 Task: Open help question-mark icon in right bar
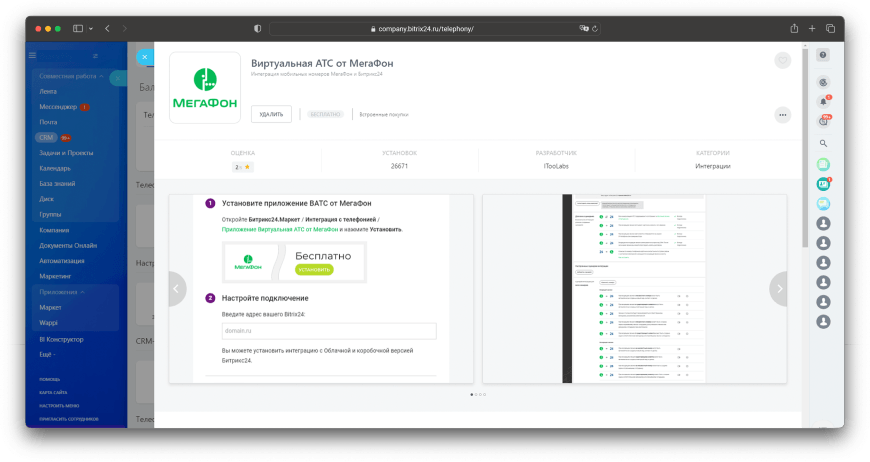823,55
